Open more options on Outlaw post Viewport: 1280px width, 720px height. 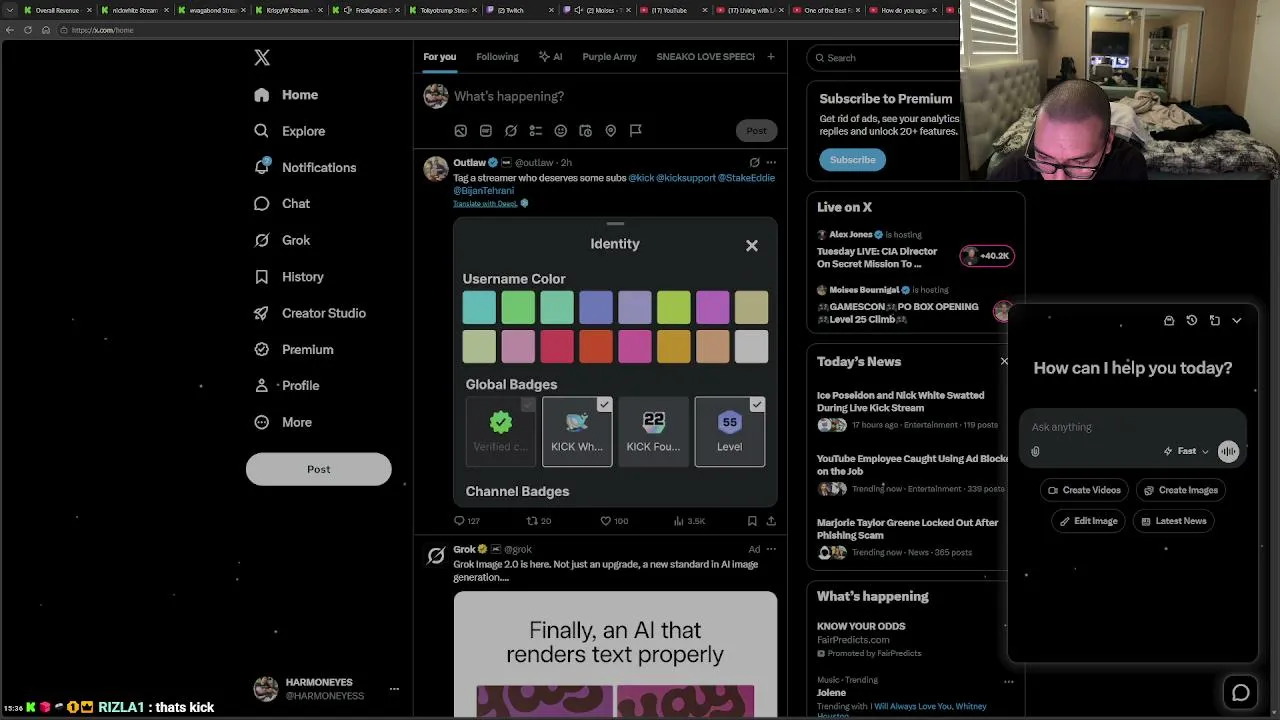click(771, 162)
